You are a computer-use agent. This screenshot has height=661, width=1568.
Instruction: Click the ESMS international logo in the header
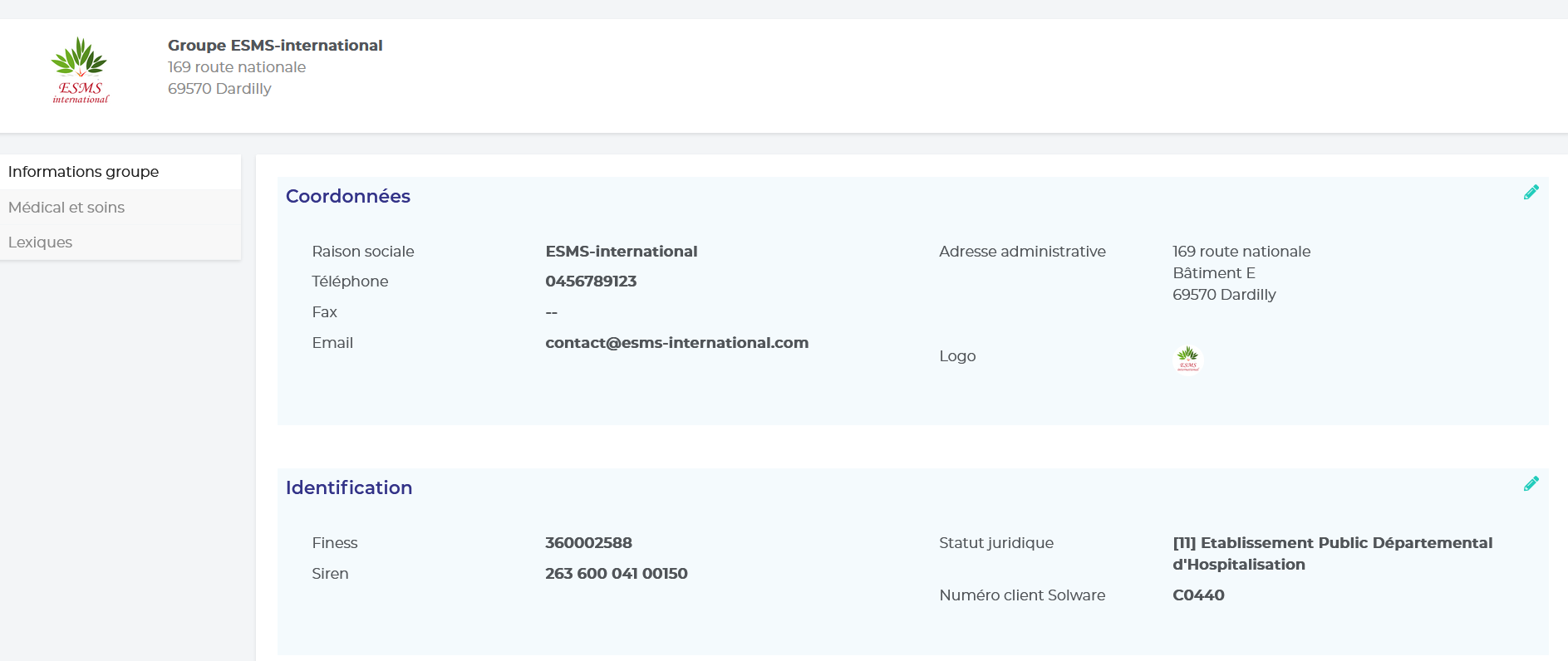click(x=80, y=71)
